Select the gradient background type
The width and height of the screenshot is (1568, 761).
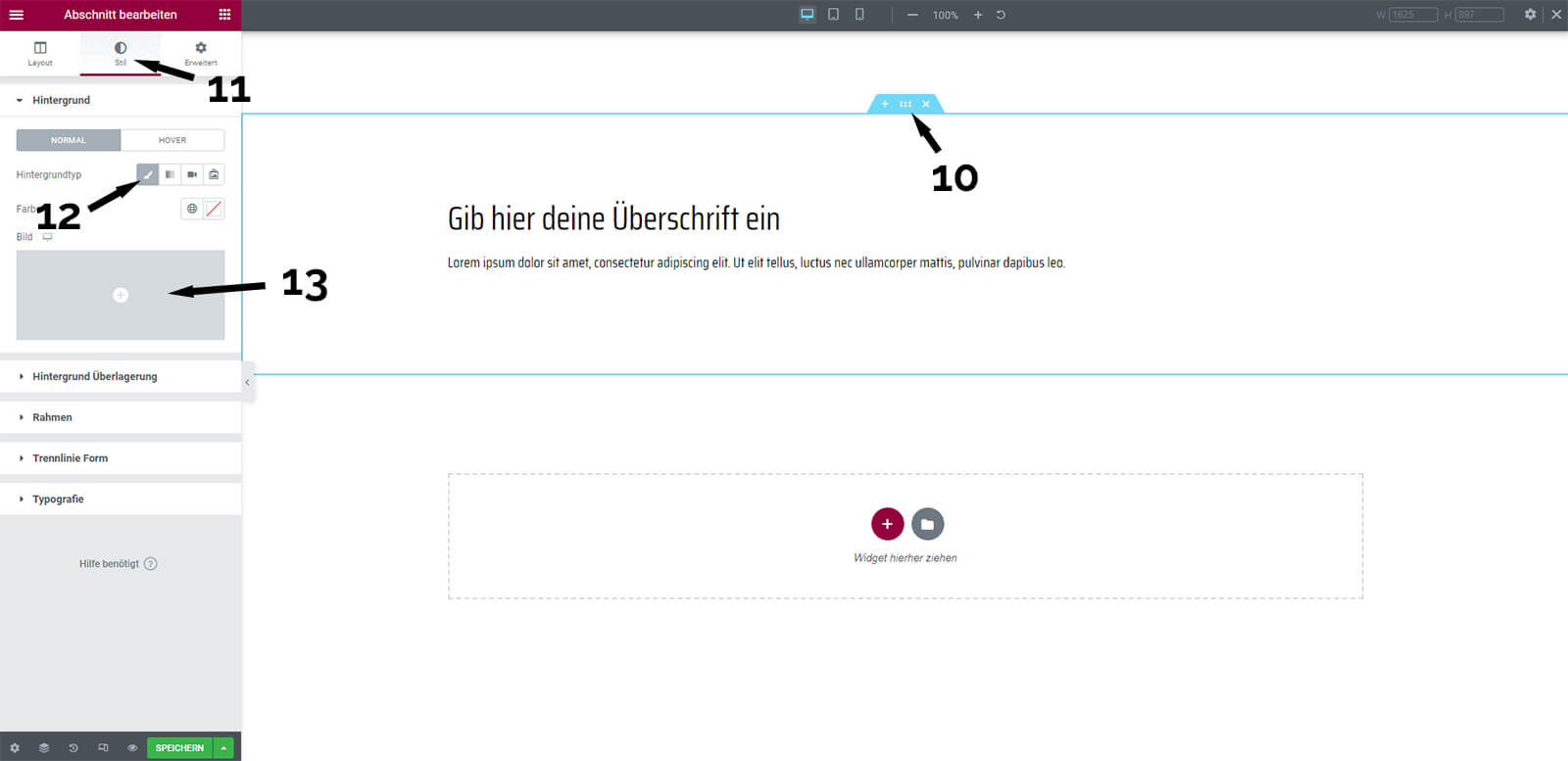(170, 174)
